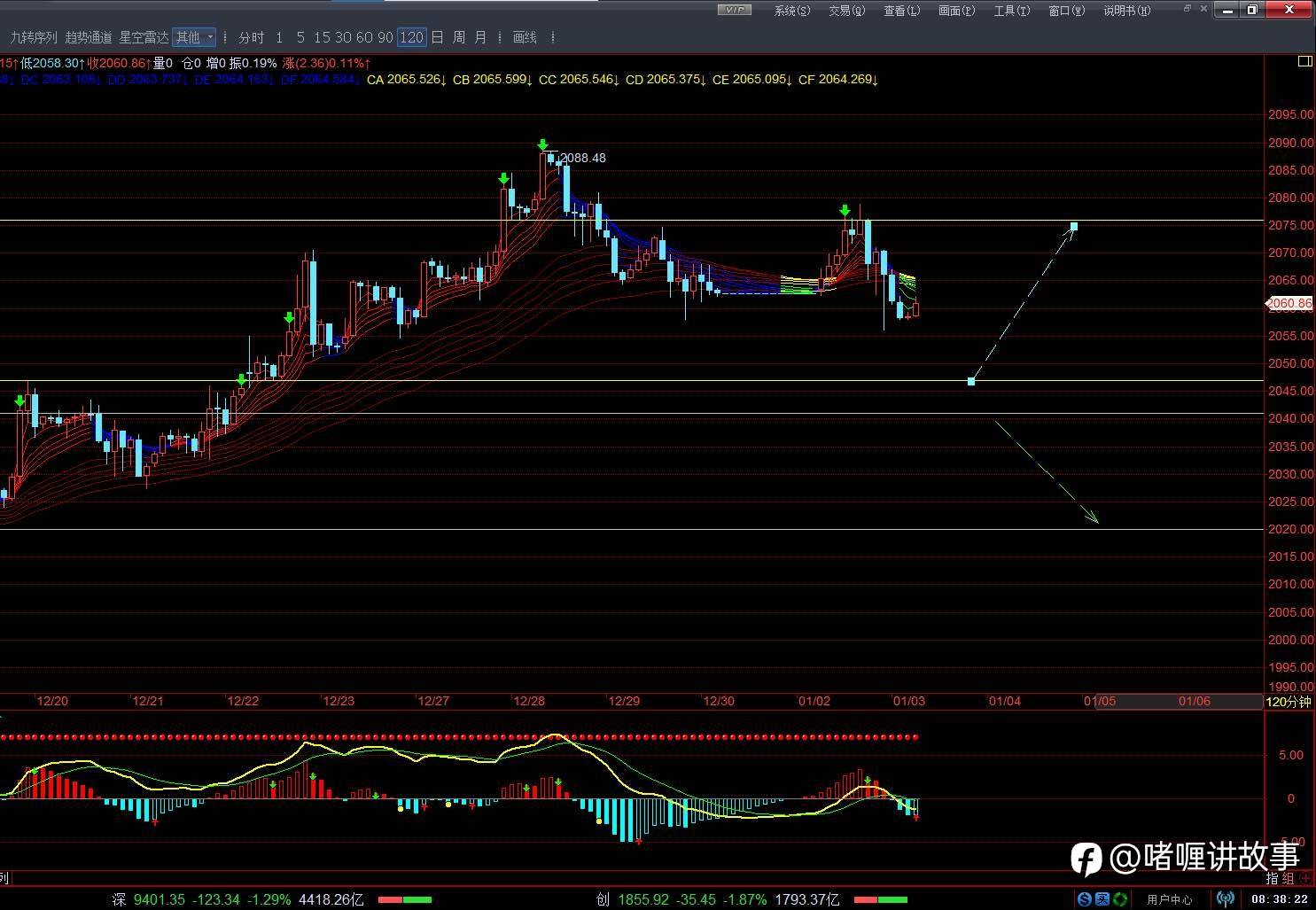Open the 交易(Q) menu
Image resolution: width=1316 pixels, height=910 pixels.
[846, 11]
